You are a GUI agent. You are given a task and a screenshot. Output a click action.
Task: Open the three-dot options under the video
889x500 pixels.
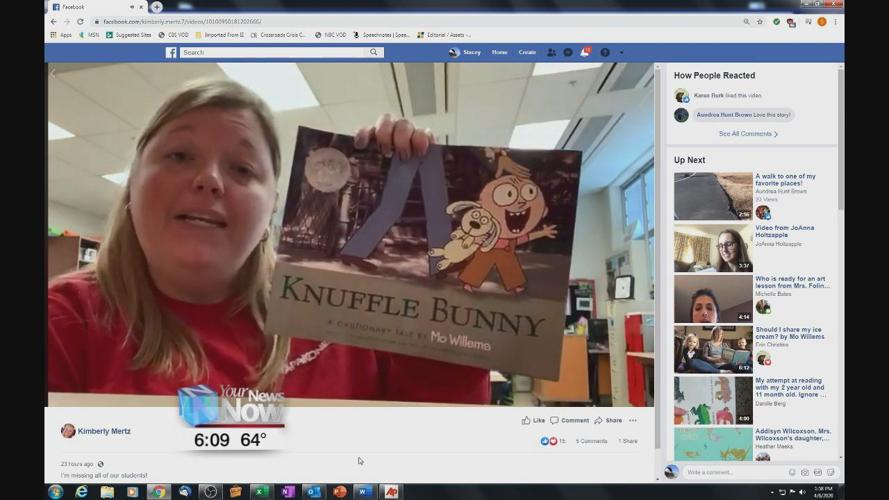pyautogui.click(x=633, y=421)
